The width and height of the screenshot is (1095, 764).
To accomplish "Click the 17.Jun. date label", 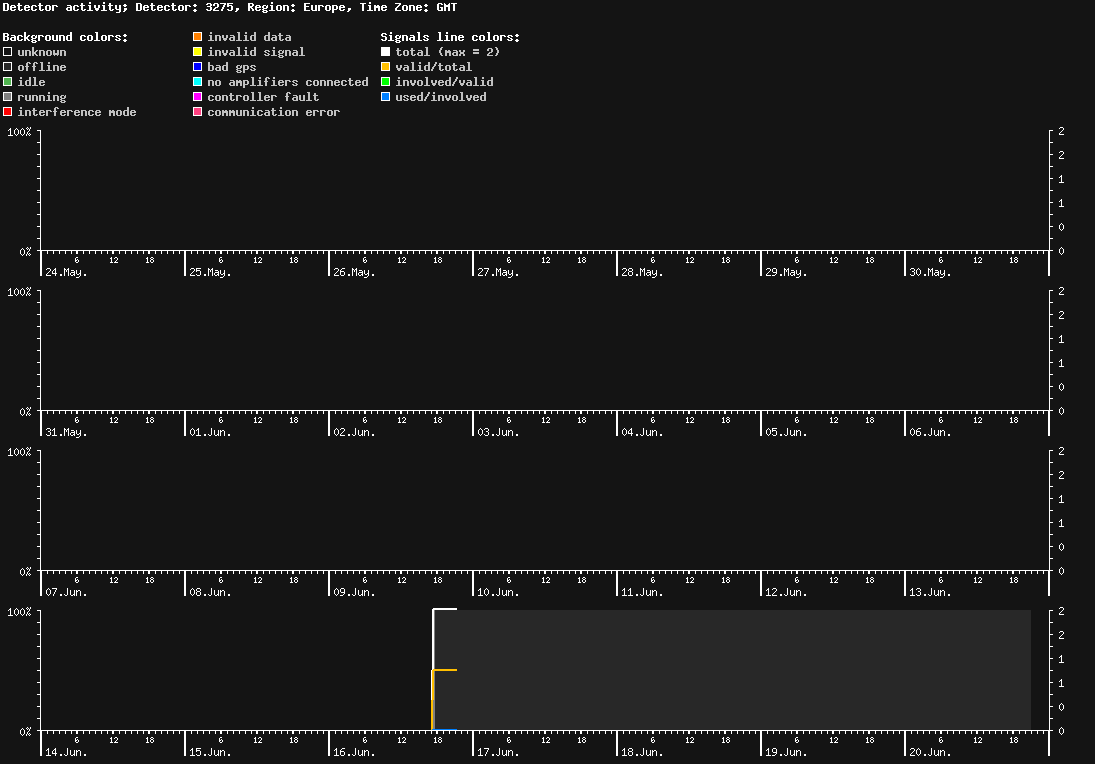I will pyautogui.click(x=499, y=752).
